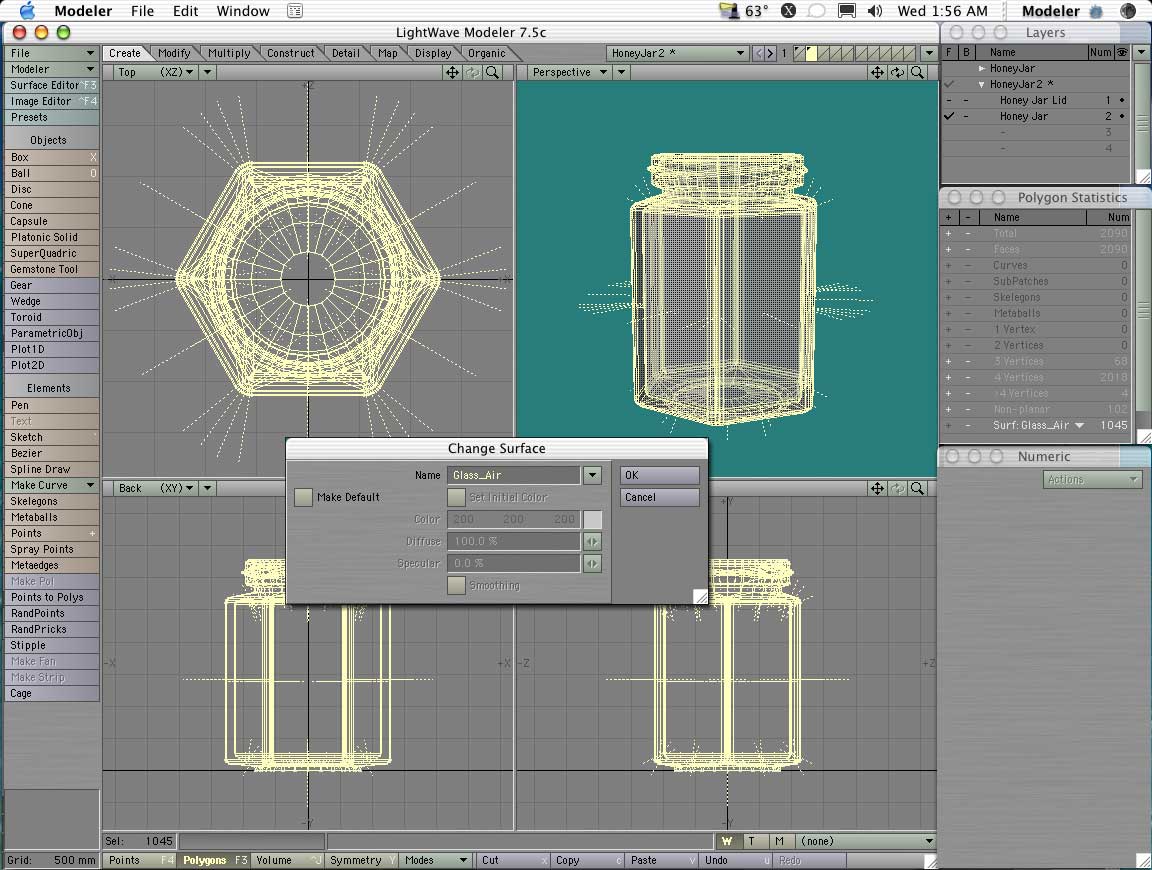
Task: Select highlighted layer button 2 in layer bank
Action: point(811,53)
